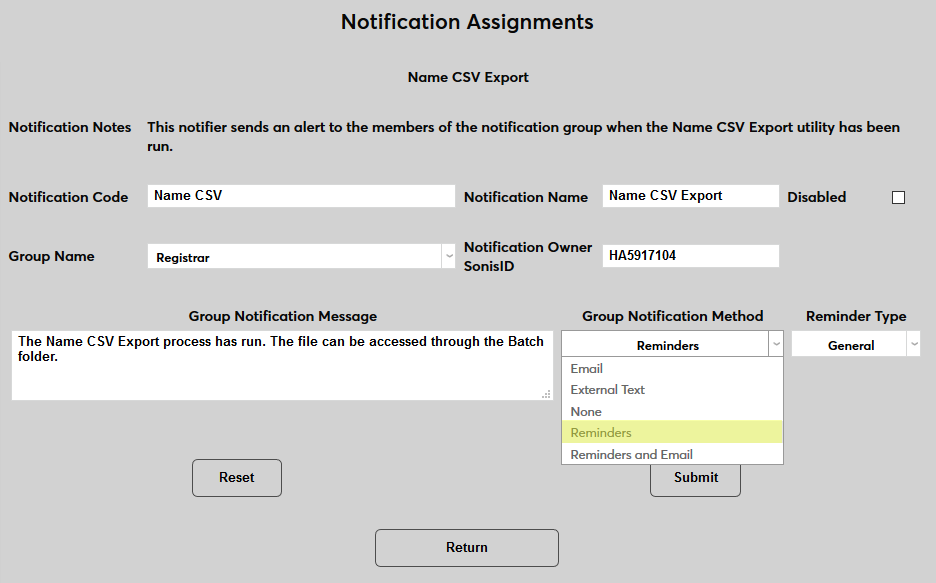Screen dimensions: 936x583
Task: Pick the highlighted Reminders option
Action: pos(672,432)
